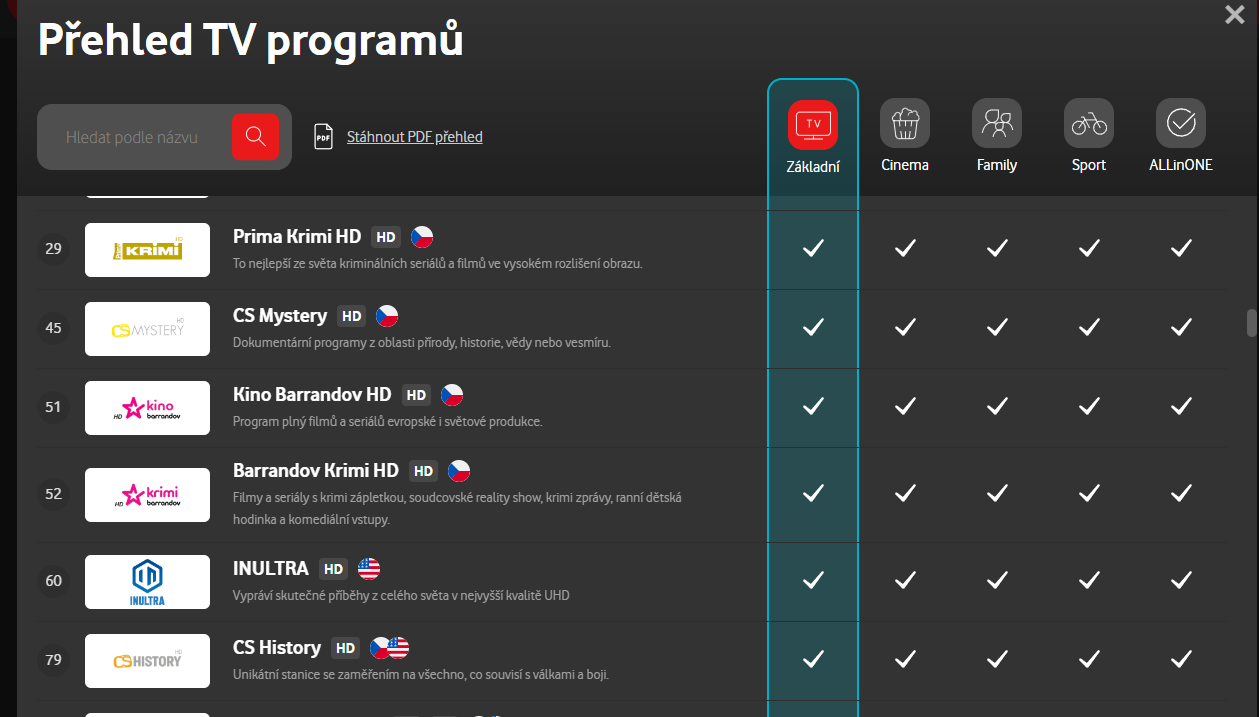Switch to the ALLinONE package tab label

click(1181, 165)
